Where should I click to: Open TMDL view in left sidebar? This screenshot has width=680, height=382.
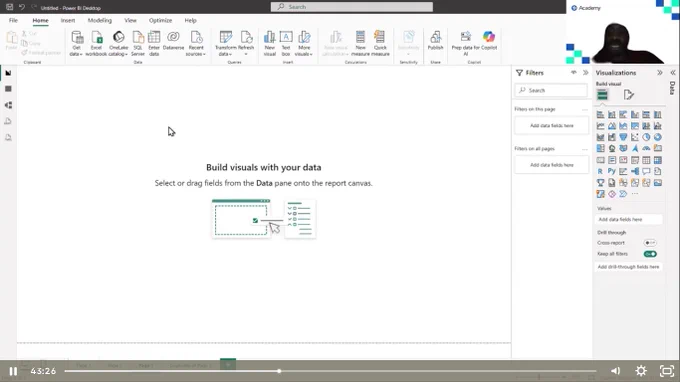tap(8, 137)
